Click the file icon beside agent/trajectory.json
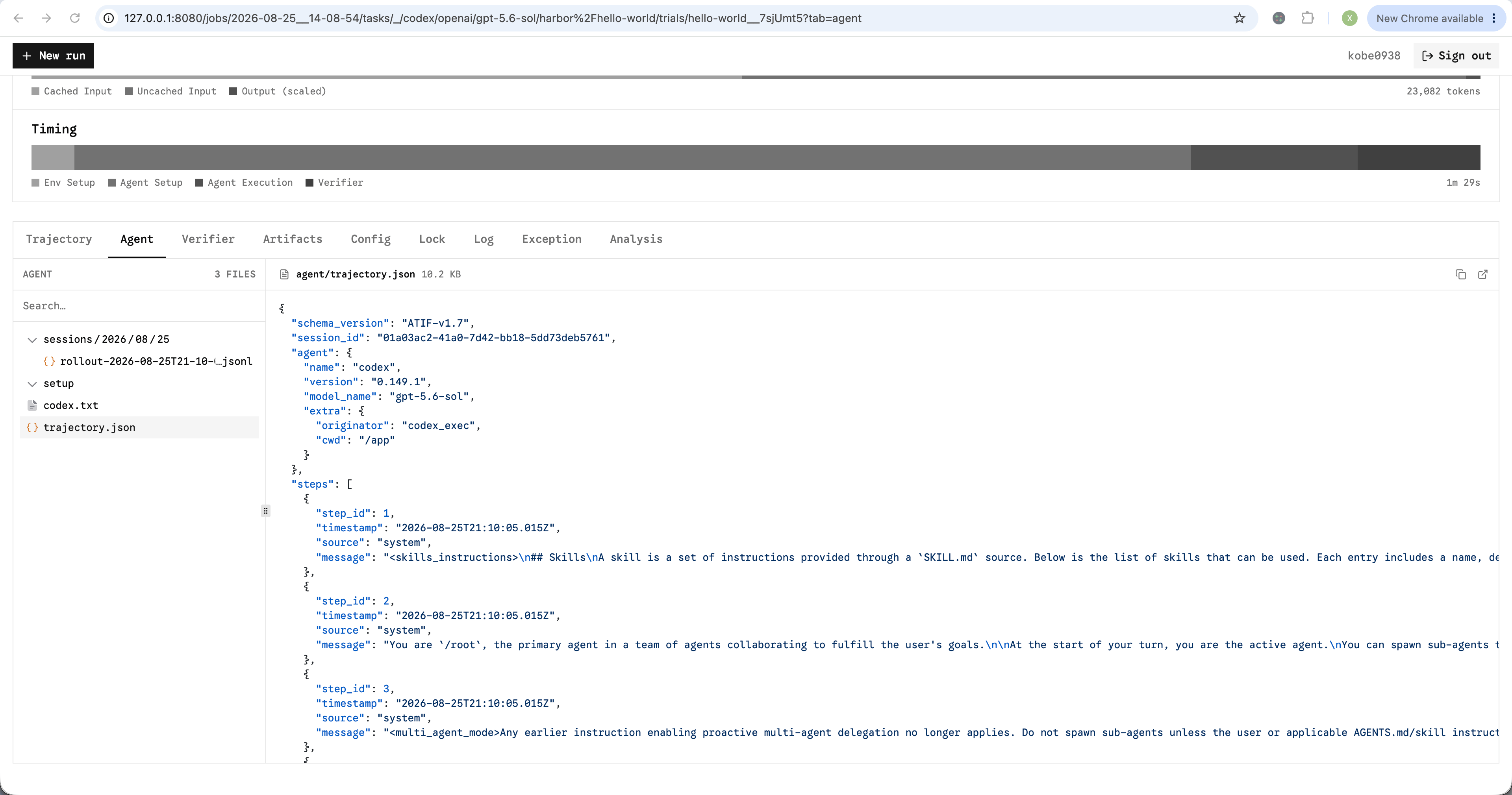This screenshot has height=795, width=1512. click(x=284, y=275)
